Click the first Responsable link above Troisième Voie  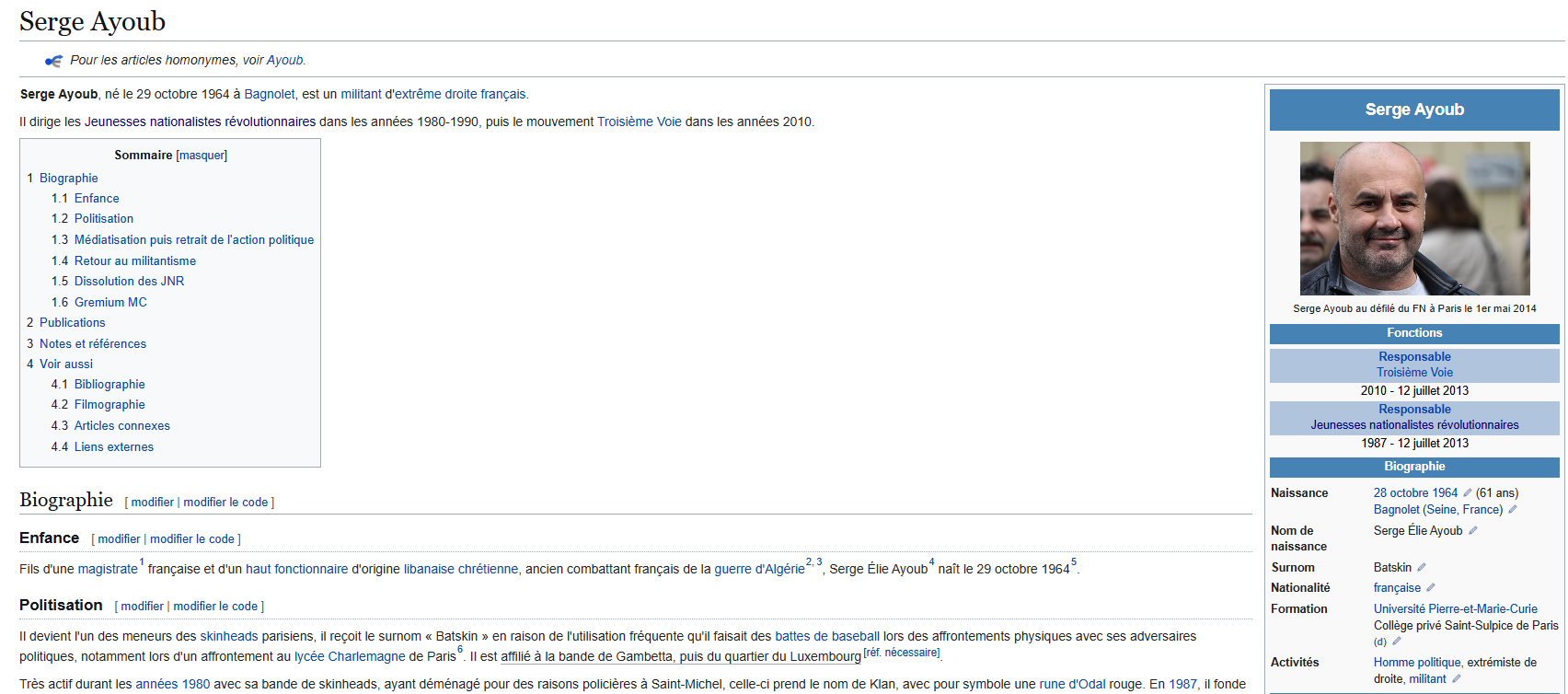point(1415,357)
